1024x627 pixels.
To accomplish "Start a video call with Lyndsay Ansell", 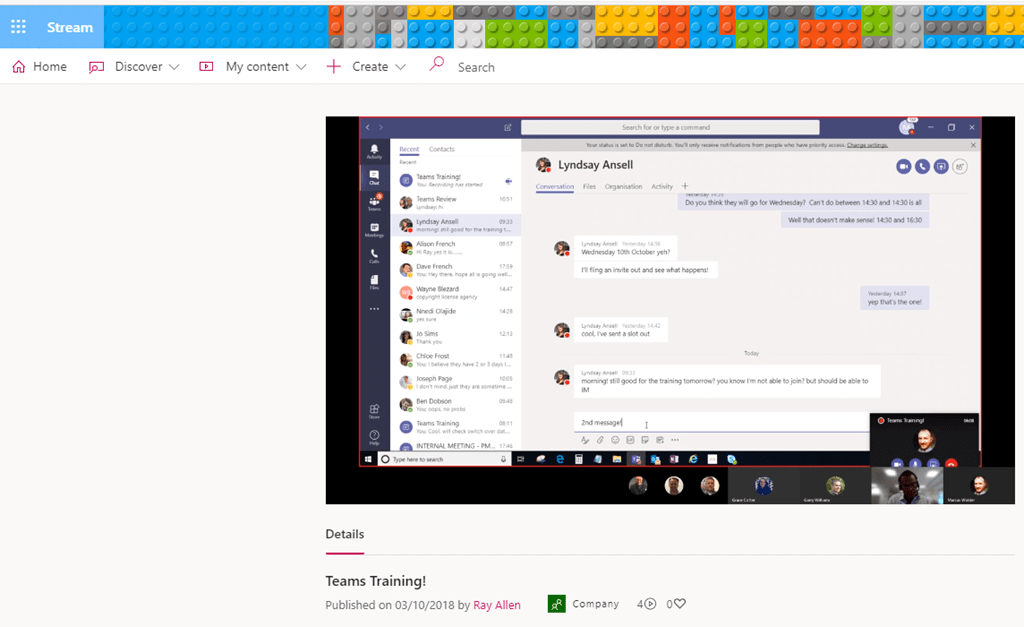I will [x=904, y=167].
